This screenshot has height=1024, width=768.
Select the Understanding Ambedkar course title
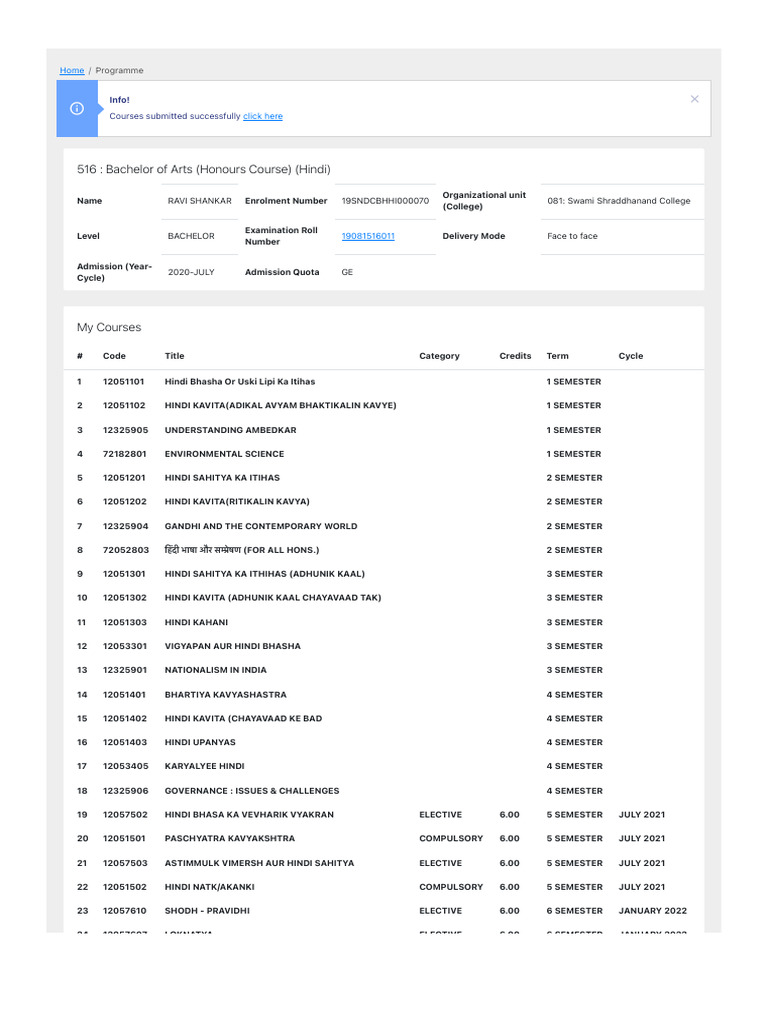pos(230,430)
